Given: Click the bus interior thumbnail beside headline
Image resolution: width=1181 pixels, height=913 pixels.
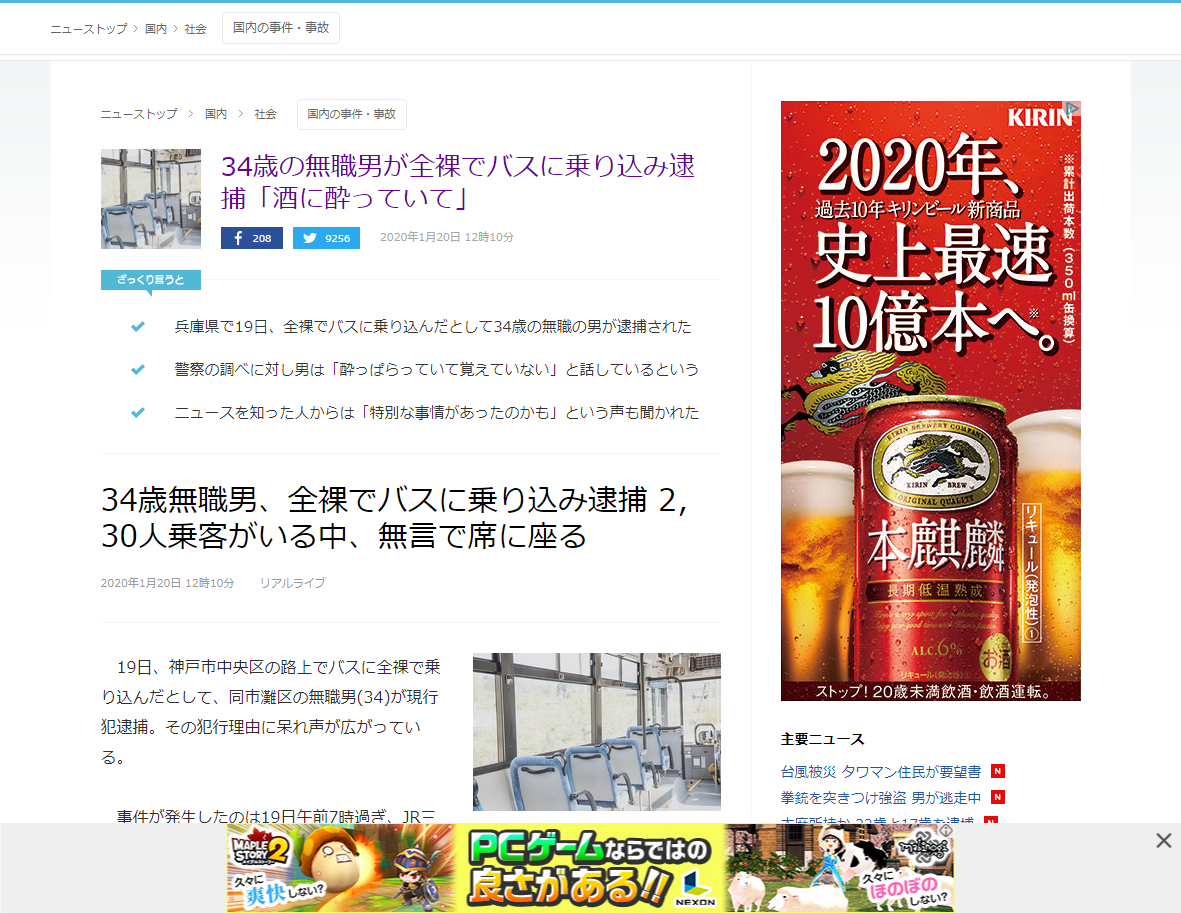Looking at the screenshot, I should (x=151, y=199).
